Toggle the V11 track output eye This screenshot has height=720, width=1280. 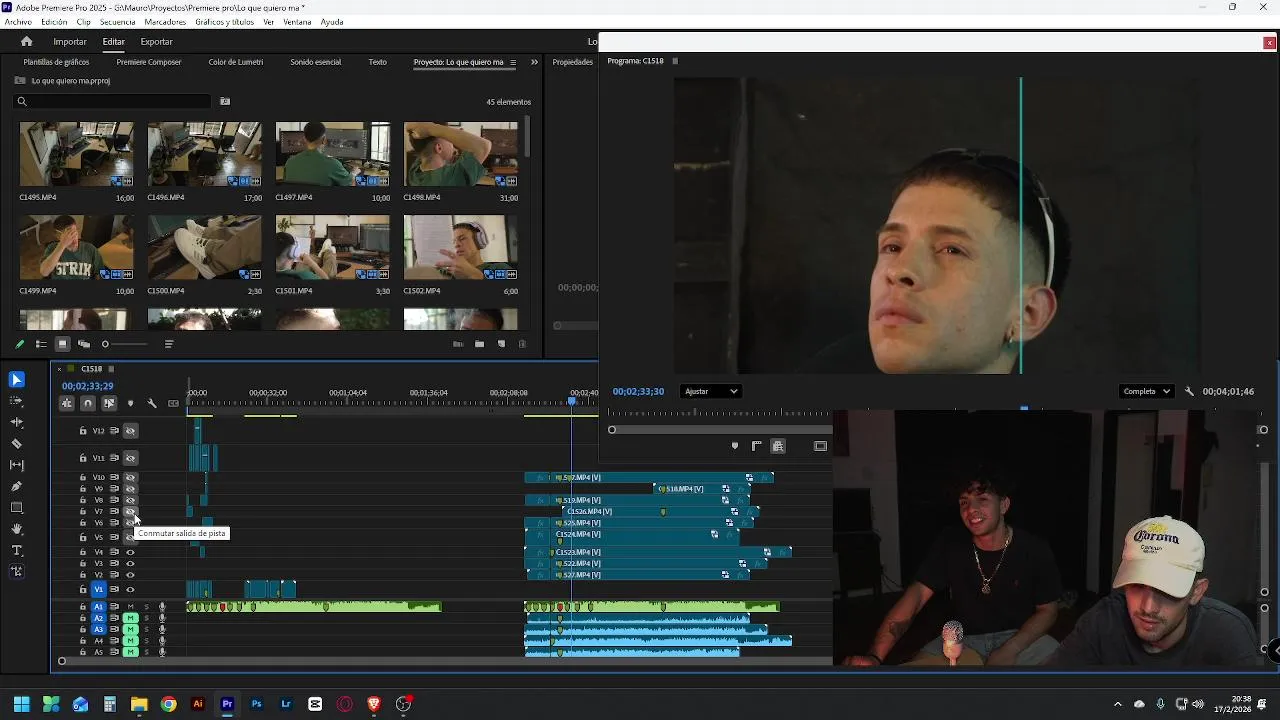pyautogui.click(x=130, y=458)
